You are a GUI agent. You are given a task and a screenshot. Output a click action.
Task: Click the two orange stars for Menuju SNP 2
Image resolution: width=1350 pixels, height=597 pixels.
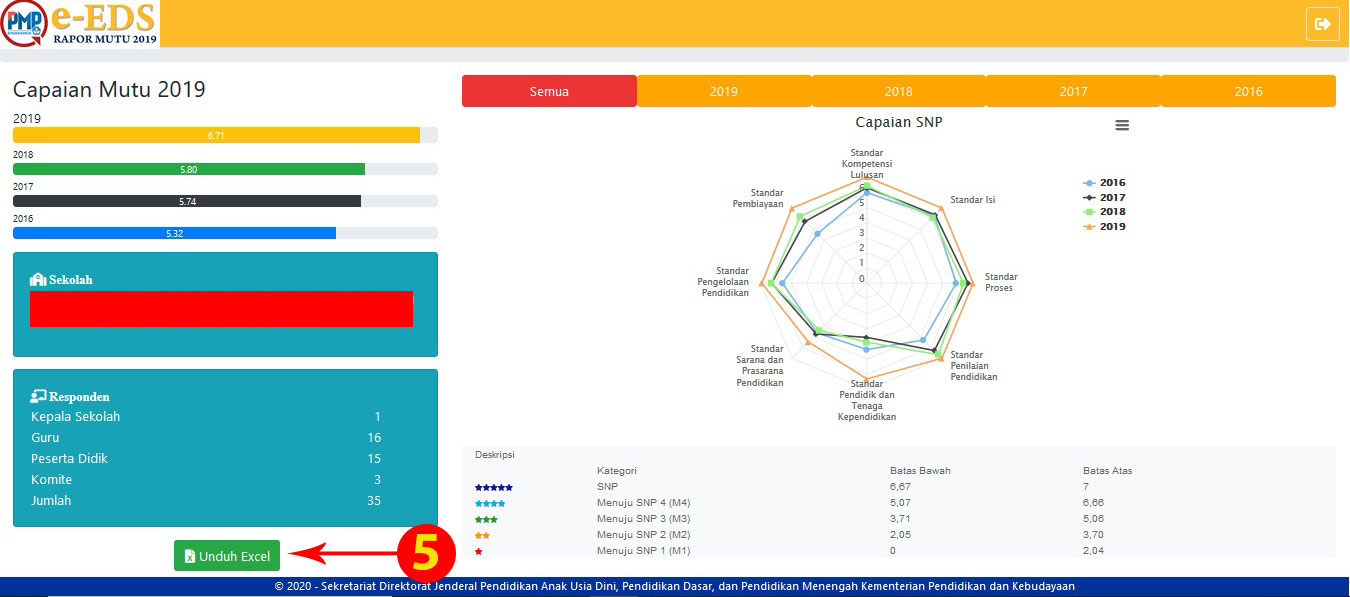[481, 535]
